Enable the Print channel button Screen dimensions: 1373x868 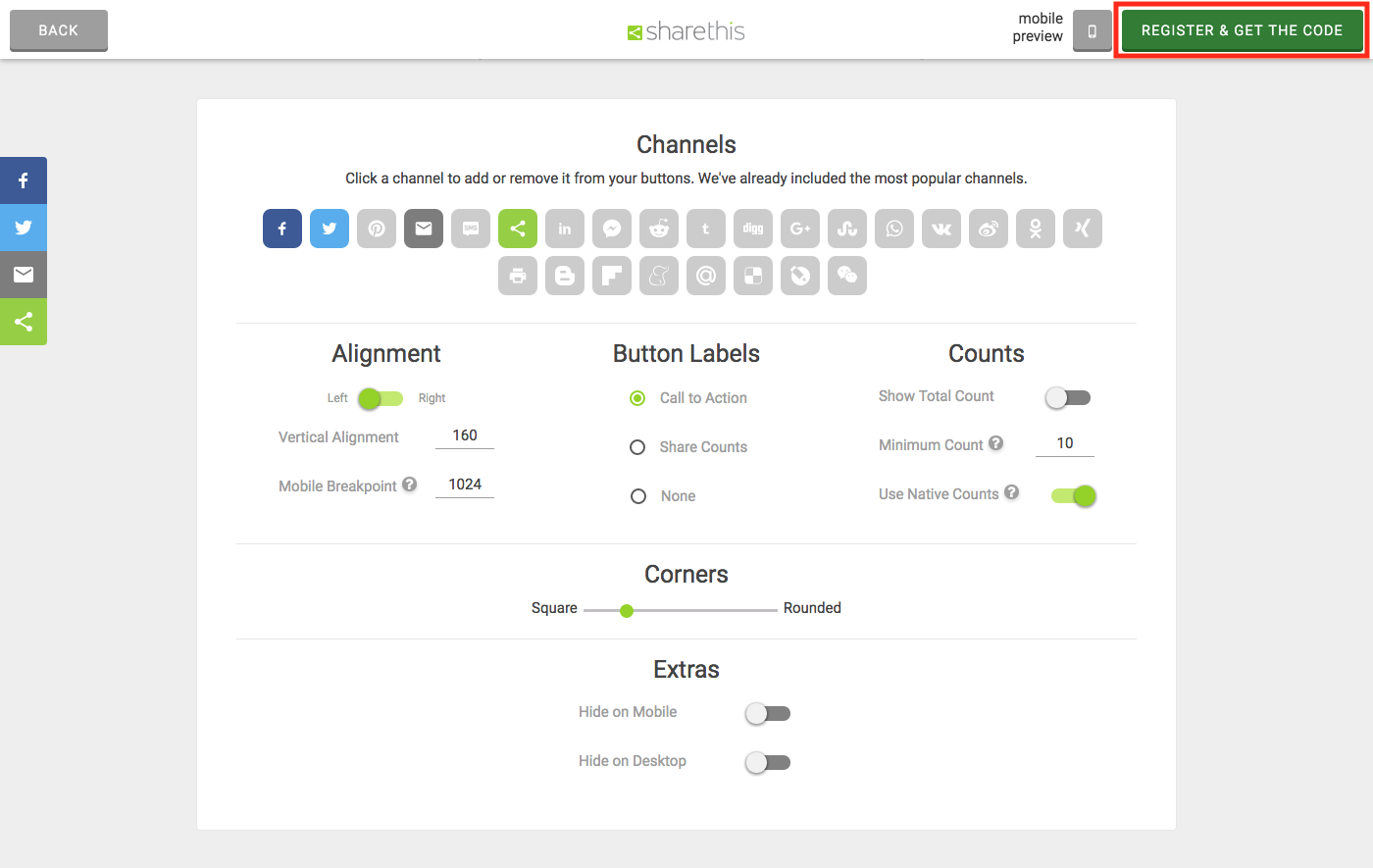(x=518, y=276)
